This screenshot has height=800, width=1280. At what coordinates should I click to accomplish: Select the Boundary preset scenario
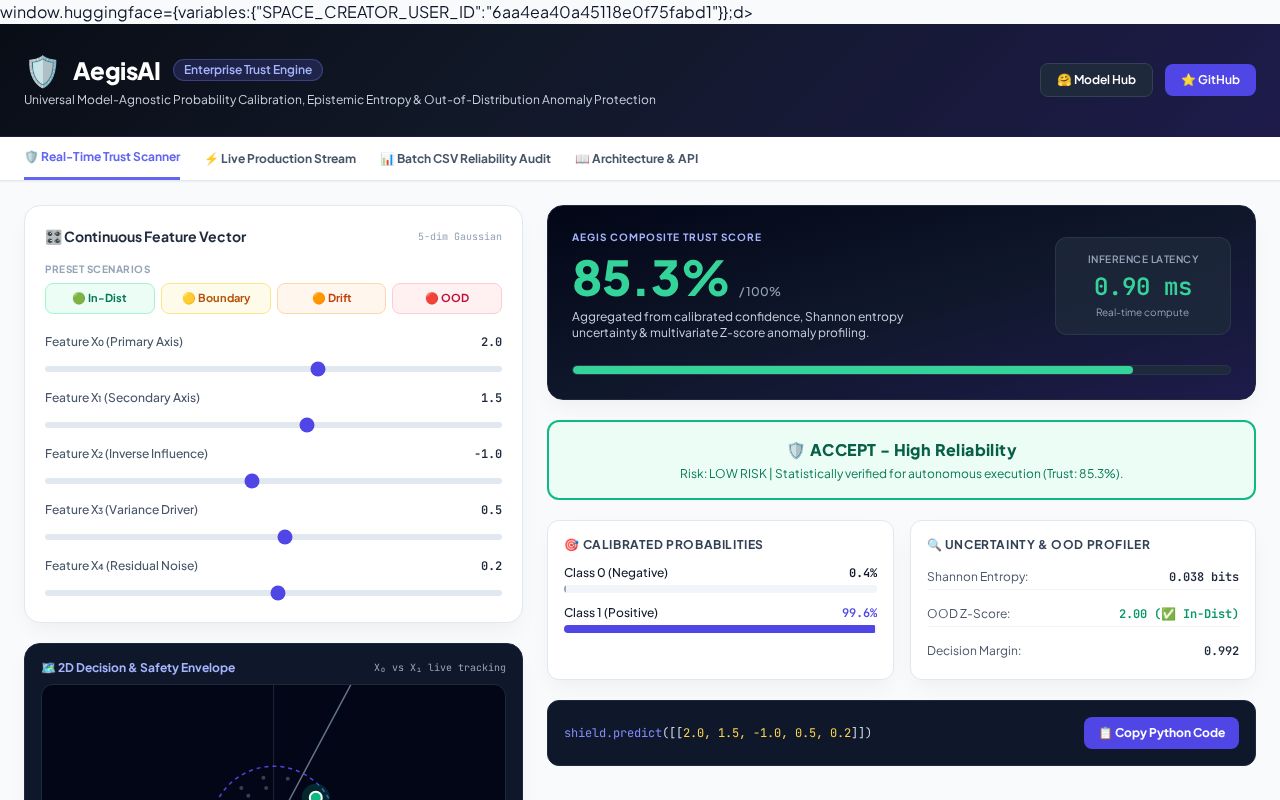(x=216, y=298)
